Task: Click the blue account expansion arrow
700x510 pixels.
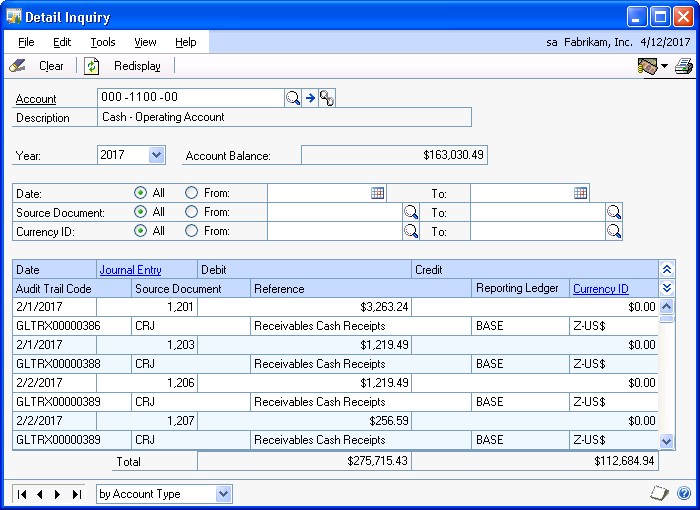Action: [310, 98]
